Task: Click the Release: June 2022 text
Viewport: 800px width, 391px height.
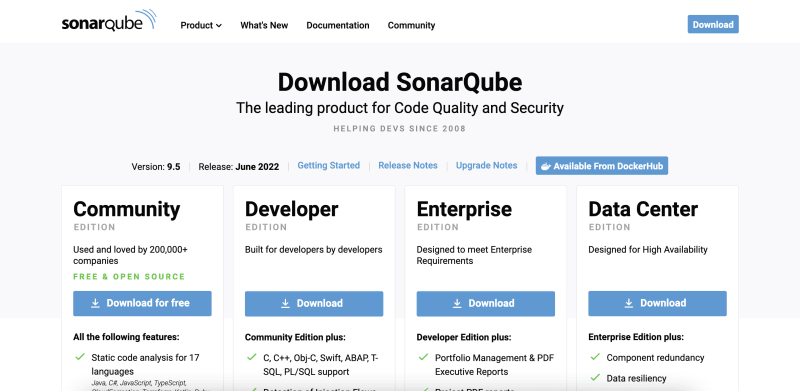Action: 239,166
